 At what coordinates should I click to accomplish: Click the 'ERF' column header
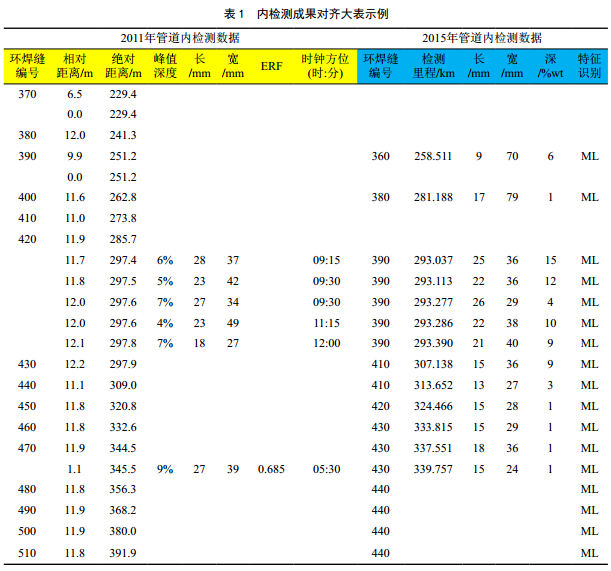[271, 66]
